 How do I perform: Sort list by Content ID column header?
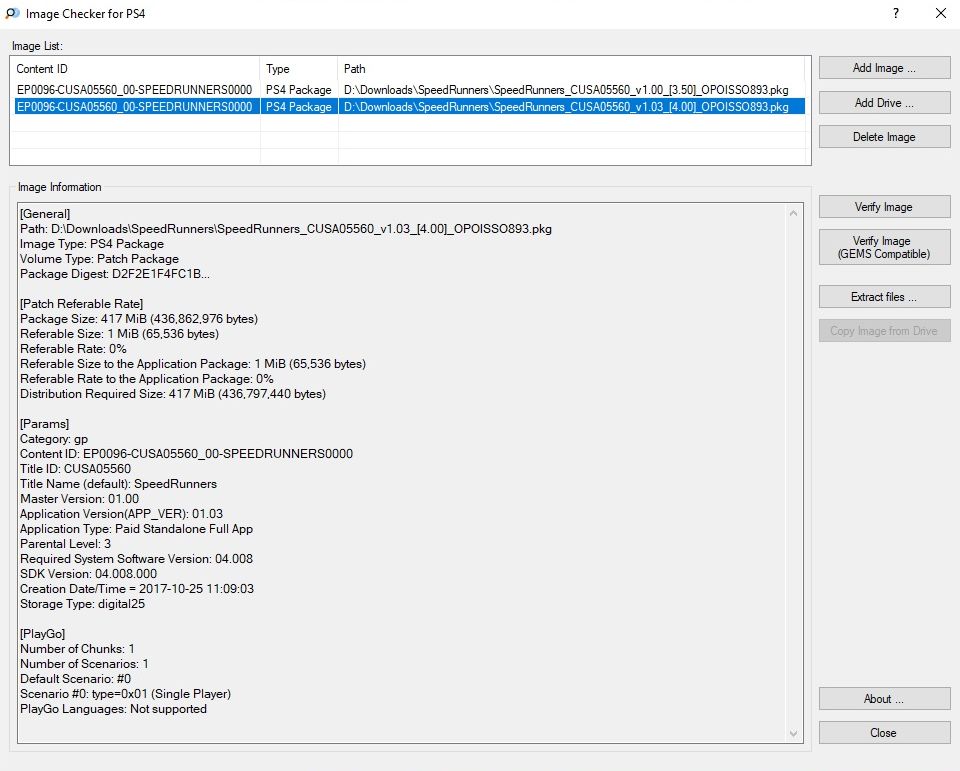pos(135,69)
